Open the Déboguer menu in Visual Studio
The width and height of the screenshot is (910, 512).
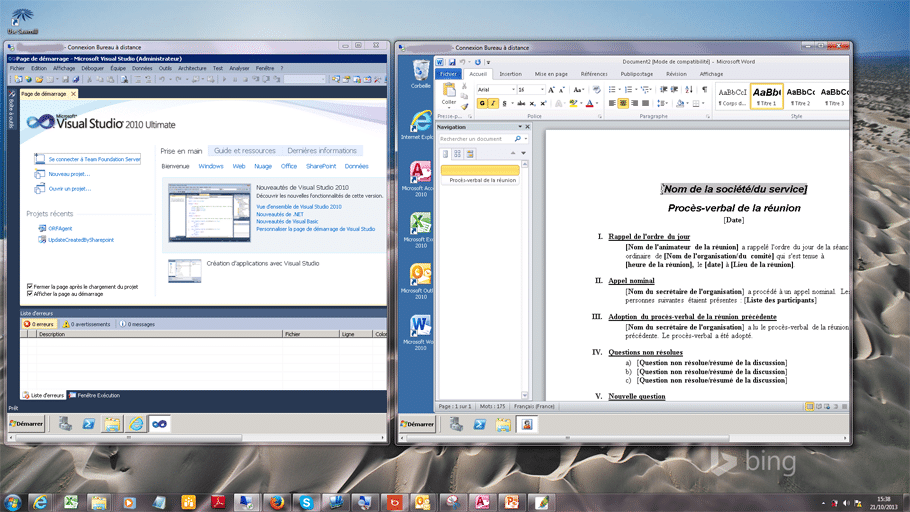tap(92, 68)
